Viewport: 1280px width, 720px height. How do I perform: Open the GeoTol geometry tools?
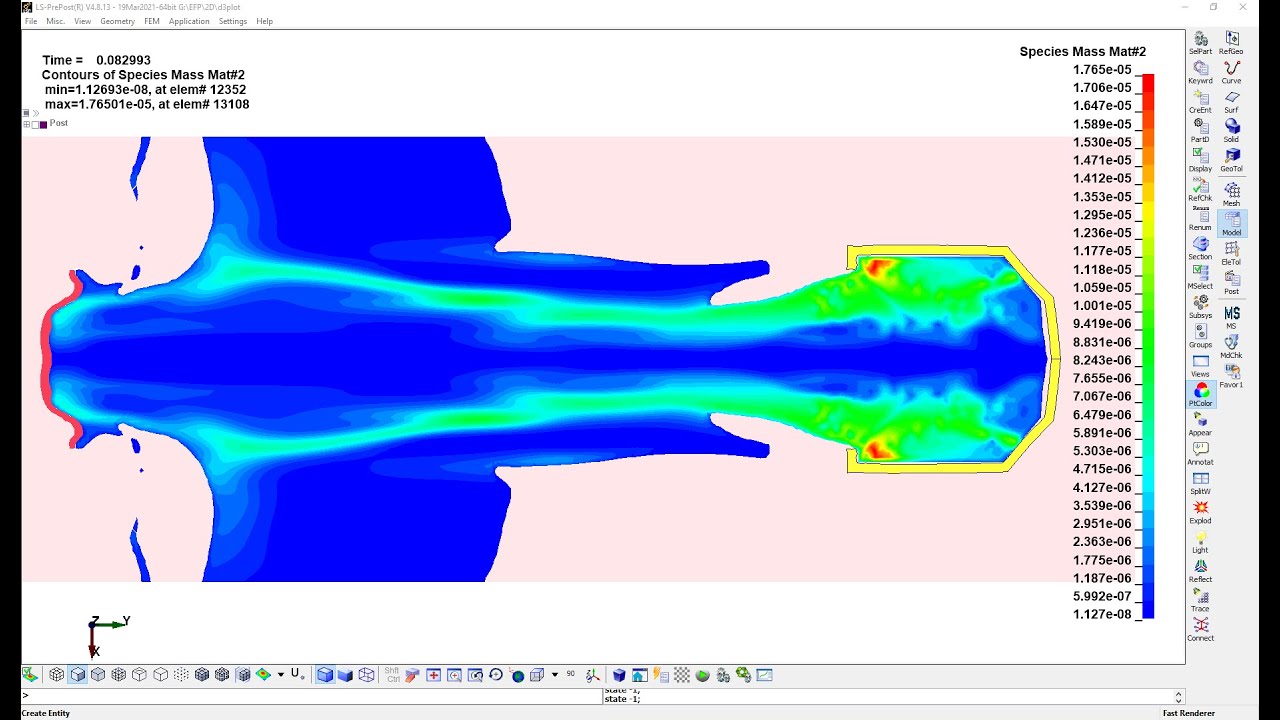click(x=1231, y=160)
